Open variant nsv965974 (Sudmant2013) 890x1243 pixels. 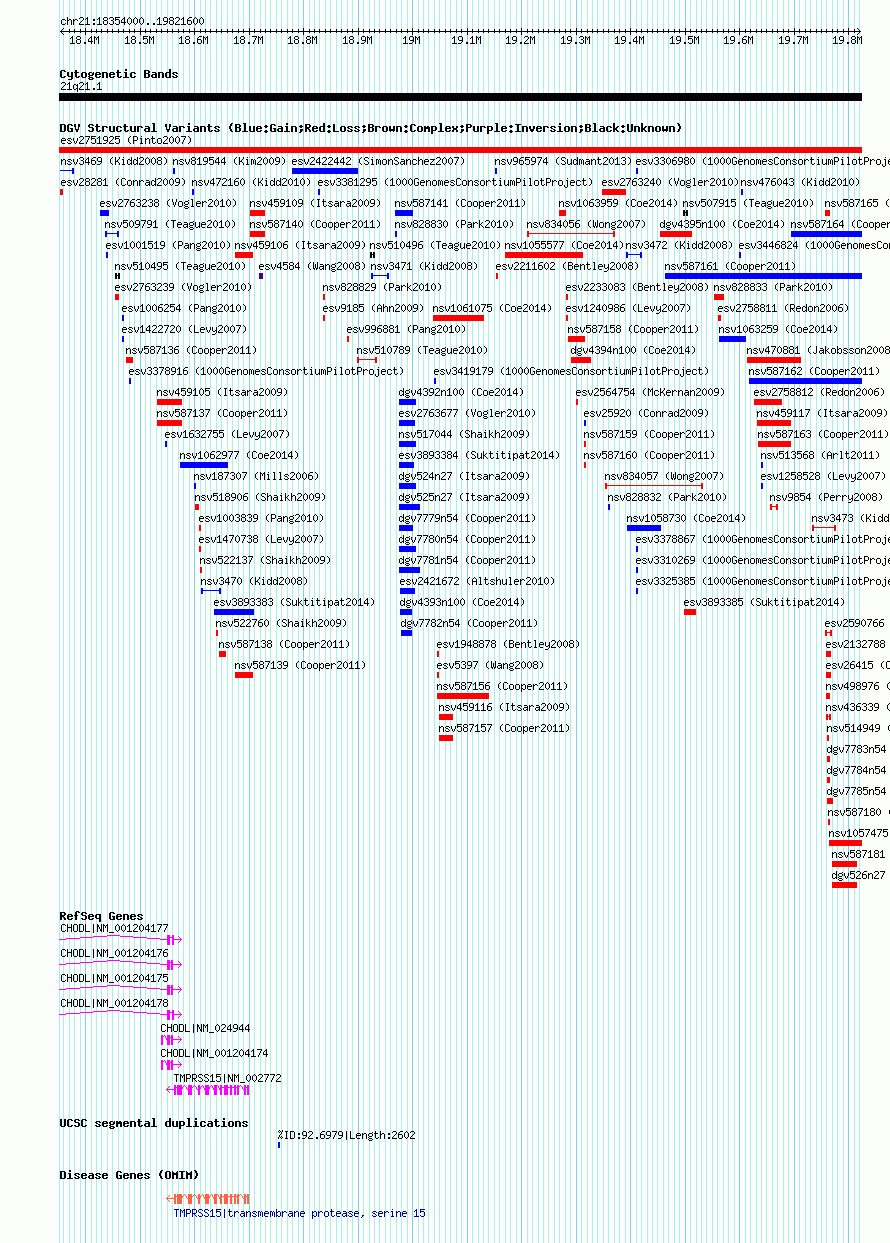pos(563,161)
